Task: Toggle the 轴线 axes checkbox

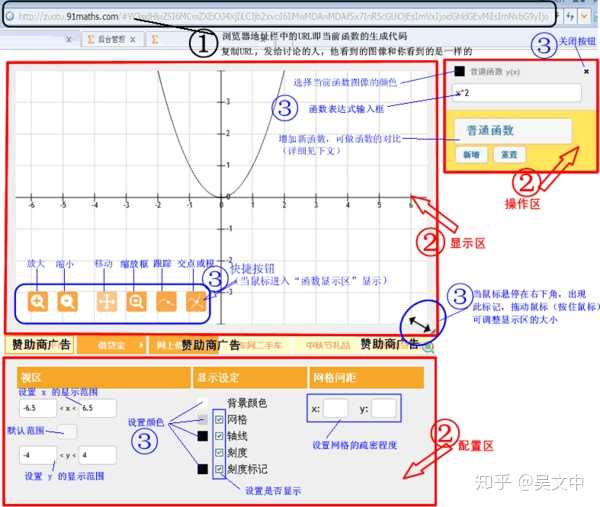Action: (219, 436)
